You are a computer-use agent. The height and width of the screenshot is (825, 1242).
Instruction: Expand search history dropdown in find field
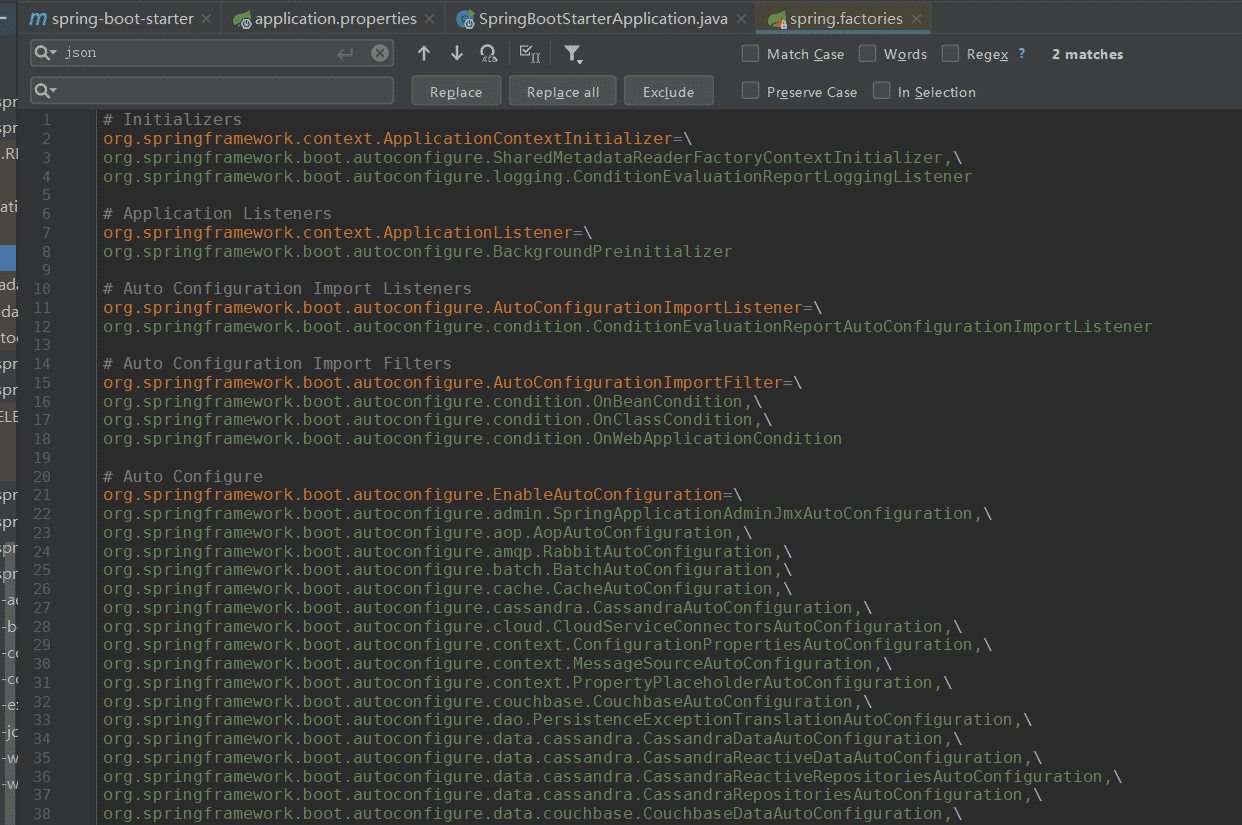pos(45,54)
